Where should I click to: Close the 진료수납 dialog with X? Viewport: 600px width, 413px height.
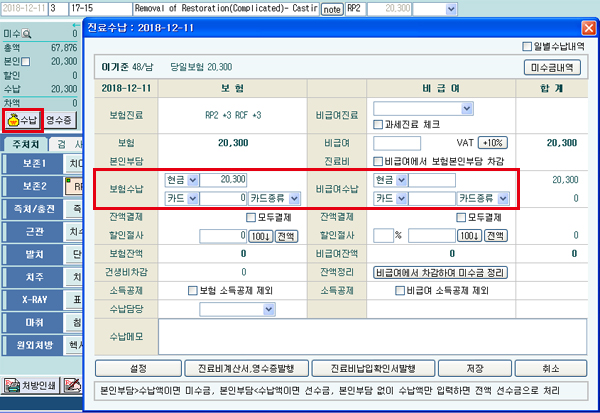(589, 28)
